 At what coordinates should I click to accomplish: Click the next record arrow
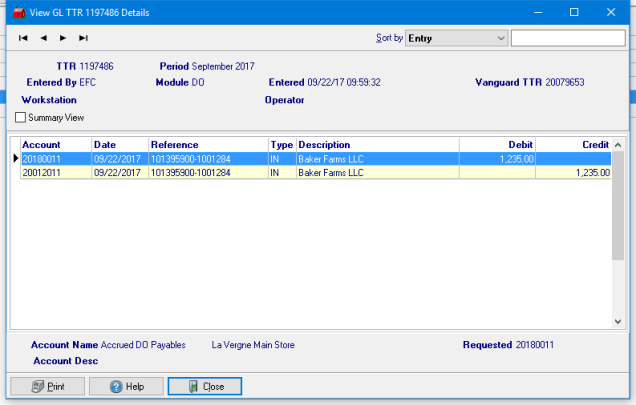tap(63, 38)
